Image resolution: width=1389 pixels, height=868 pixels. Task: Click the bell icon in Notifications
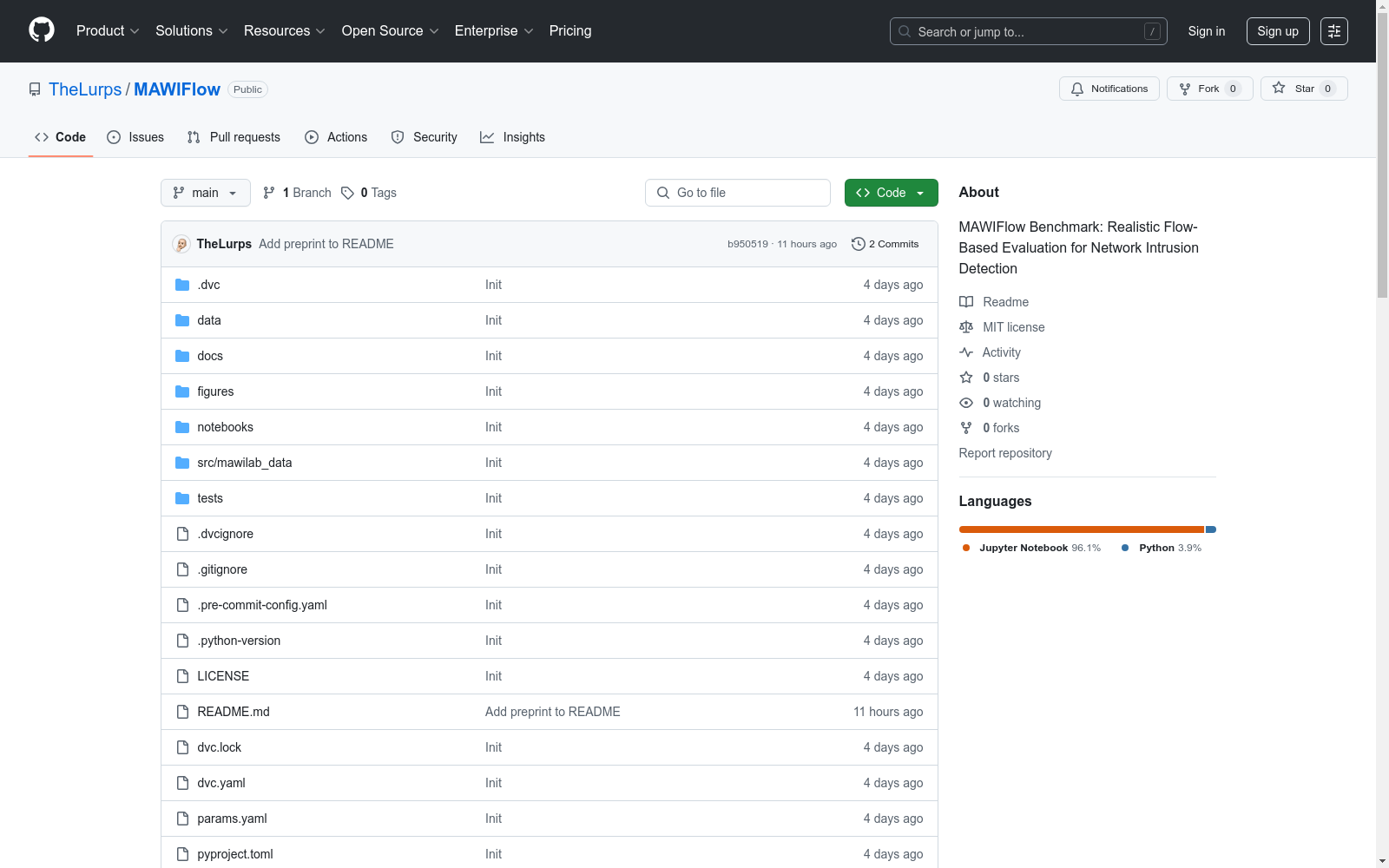click(1077, 89)
